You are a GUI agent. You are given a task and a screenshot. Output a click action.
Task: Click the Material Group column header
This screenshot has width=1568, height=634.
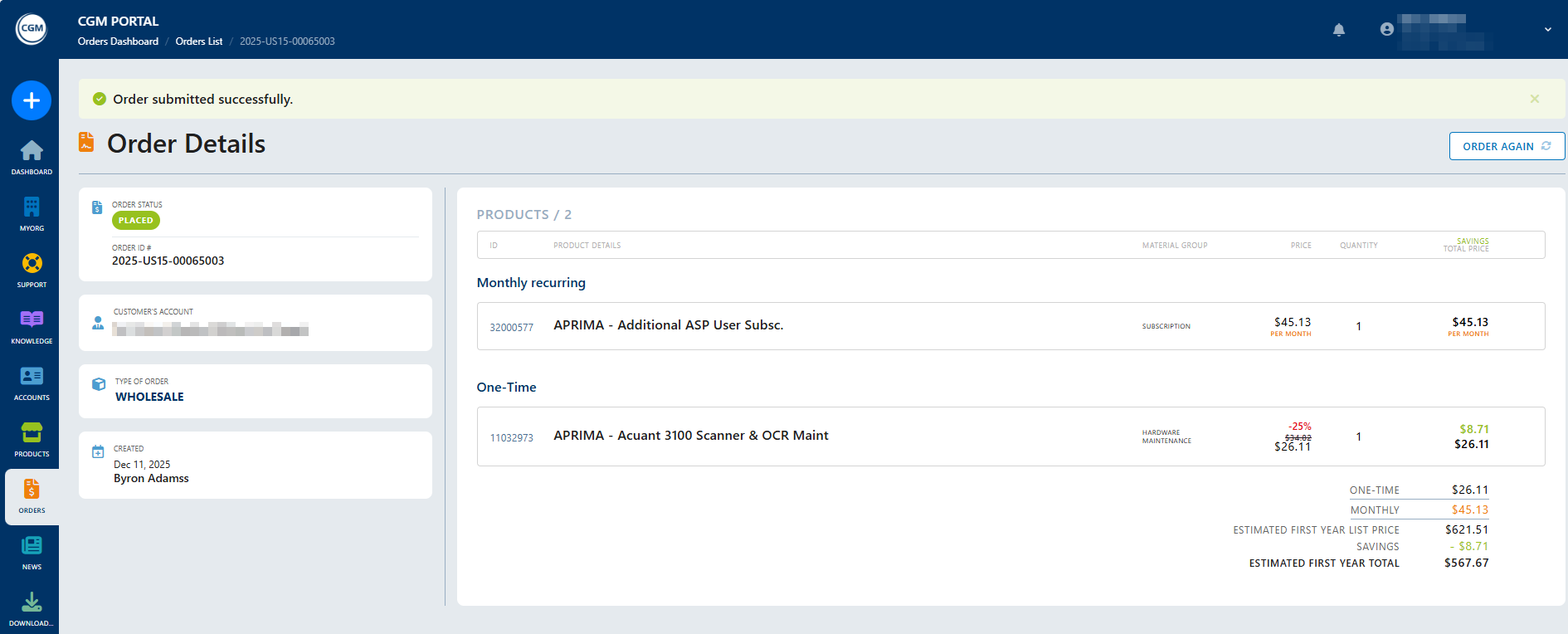tap(1175, 246)
